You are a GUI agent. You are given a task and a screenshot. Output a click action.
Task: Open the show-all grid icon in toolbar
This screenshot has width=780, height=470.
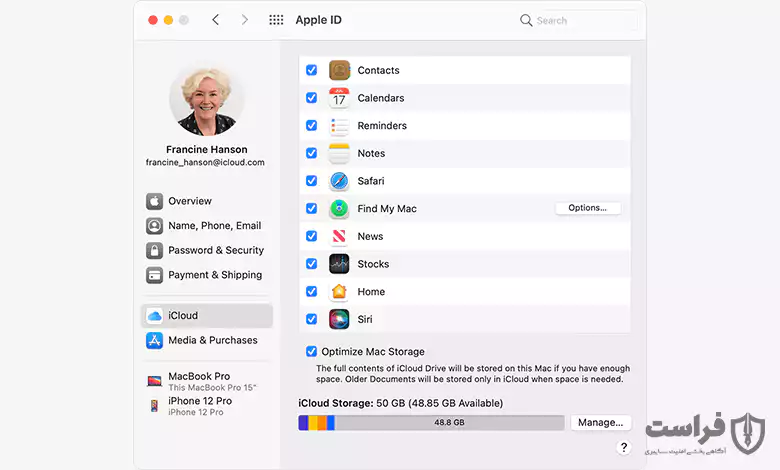click(x=276, y=20)
